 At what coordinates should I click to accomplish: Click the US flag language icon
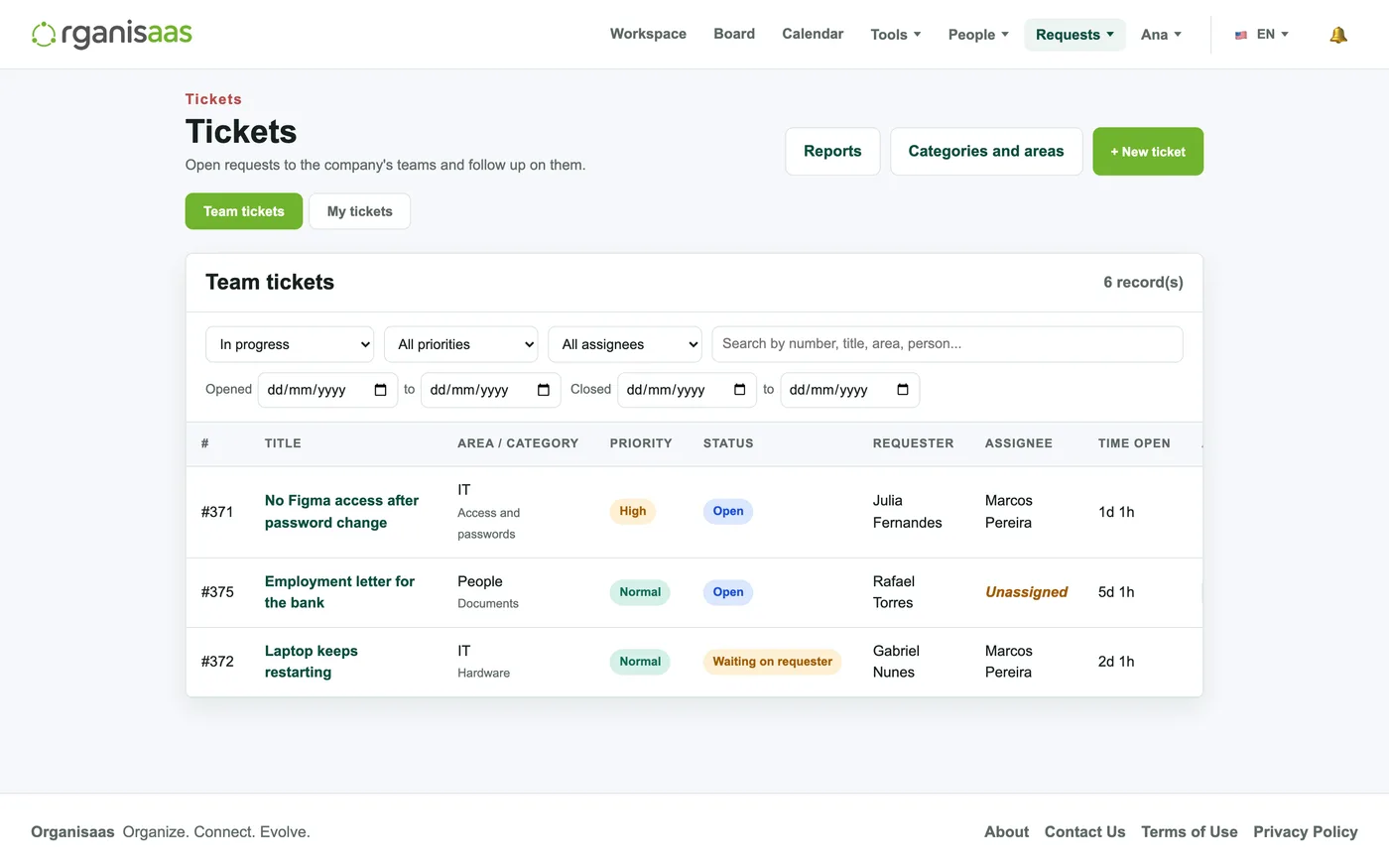click(1241, 35)
